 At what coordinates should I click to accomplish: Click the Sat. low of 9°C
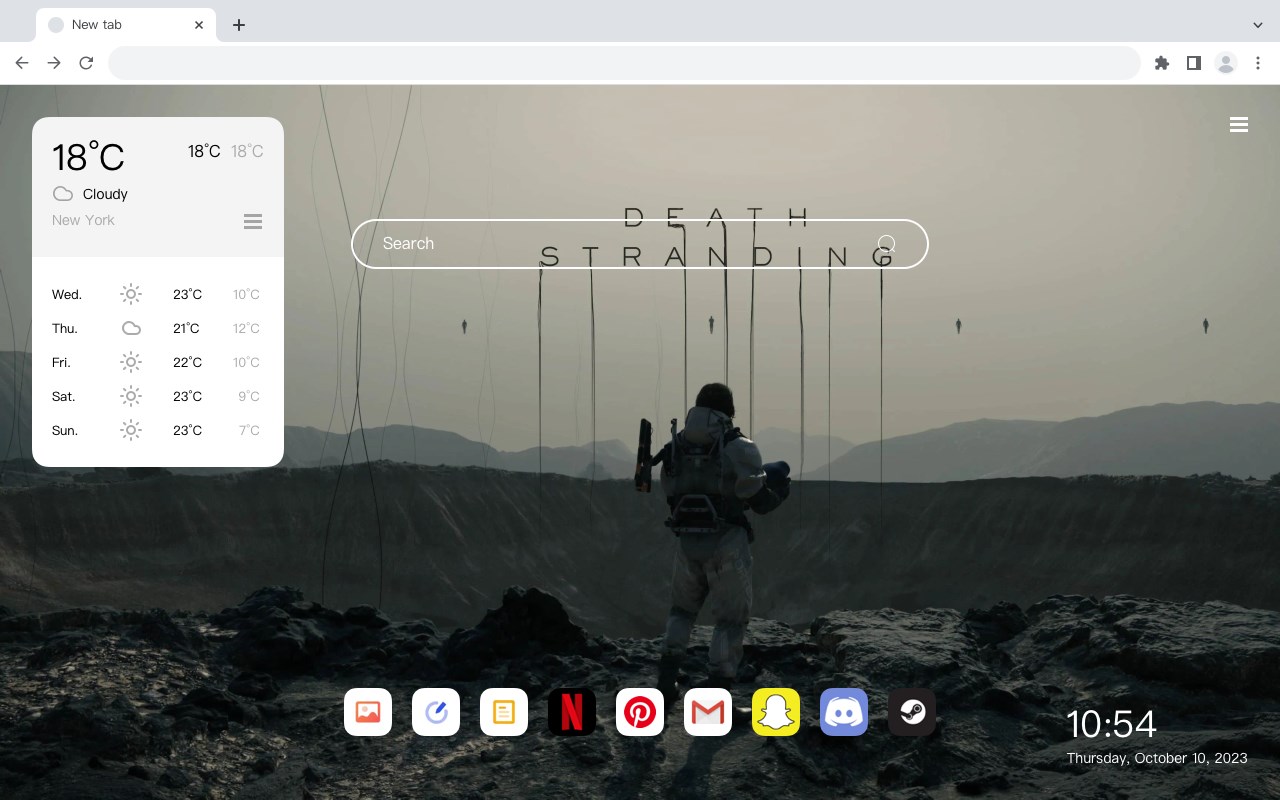(249, 396)
